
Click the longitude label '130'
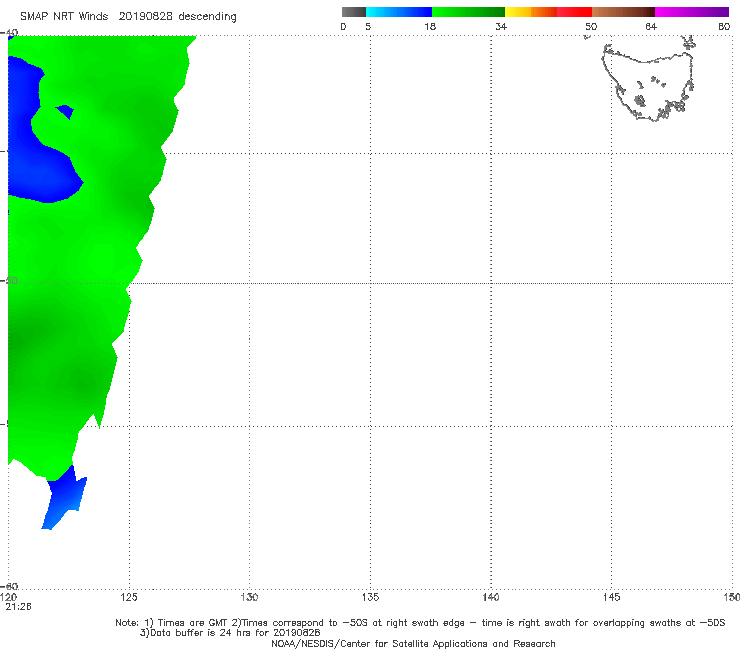click(249, 598)
